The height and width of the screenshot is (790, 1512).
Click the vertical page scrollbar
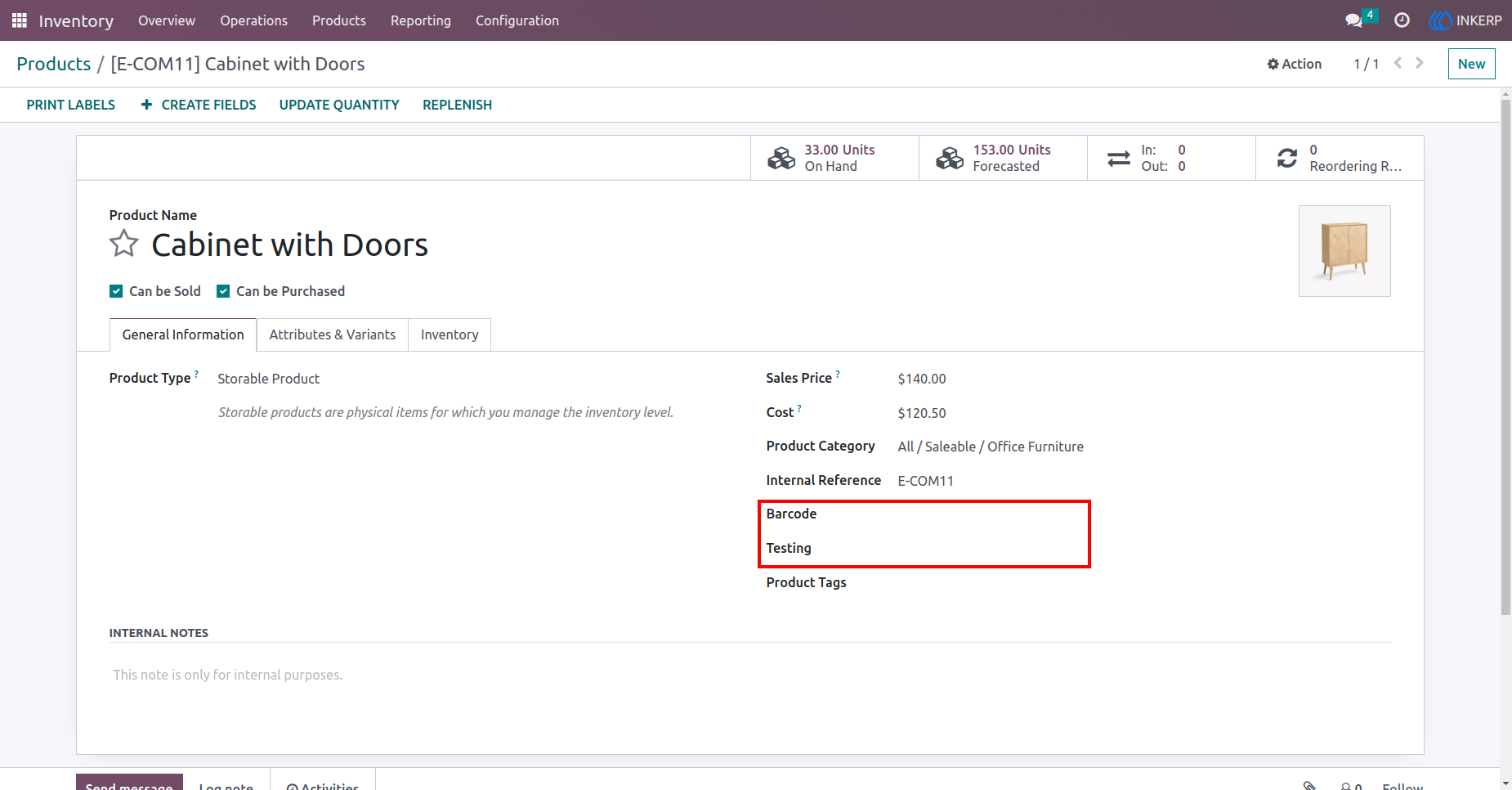click(x=1505, y=357)
